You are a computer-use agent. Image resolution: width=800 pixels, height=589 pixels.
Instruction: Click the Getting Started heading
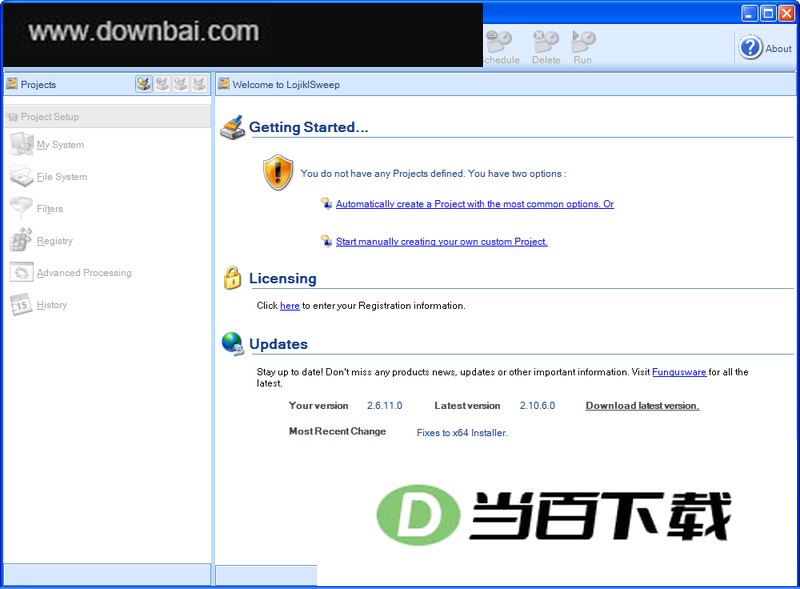tap(308, 127)
